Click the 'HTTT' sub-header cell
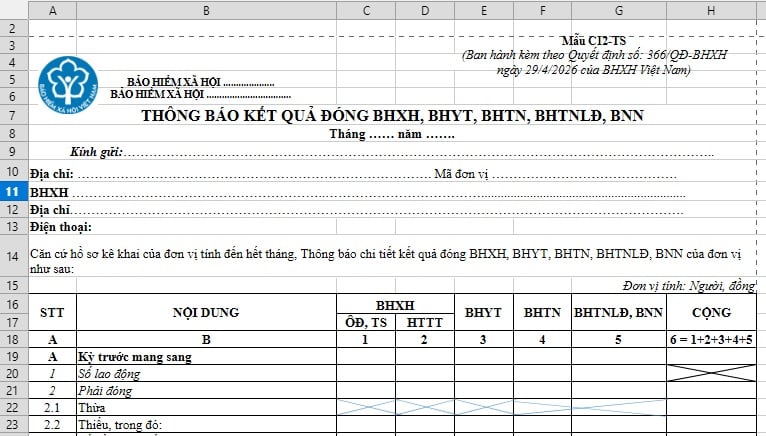This screenshot has width=766, height=436. tap(425, 323)
